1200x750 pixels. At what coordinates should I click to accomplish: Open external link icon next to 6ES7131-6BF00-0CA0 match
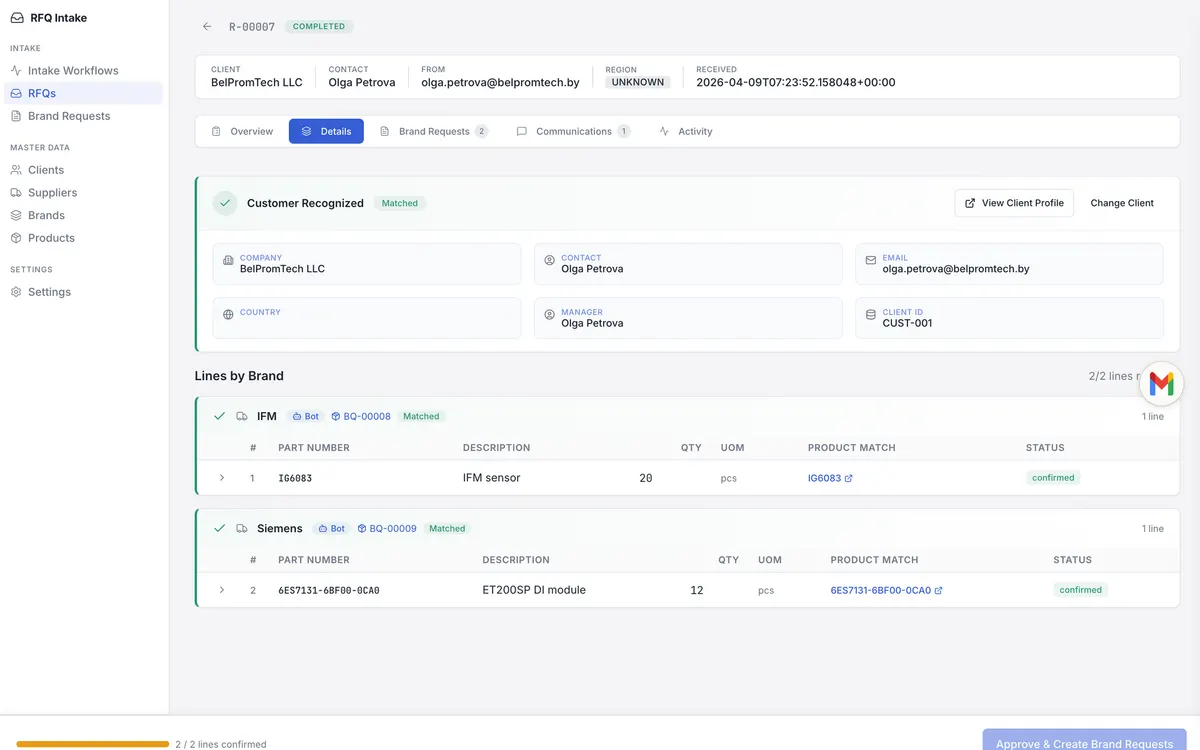click(938, 590)
